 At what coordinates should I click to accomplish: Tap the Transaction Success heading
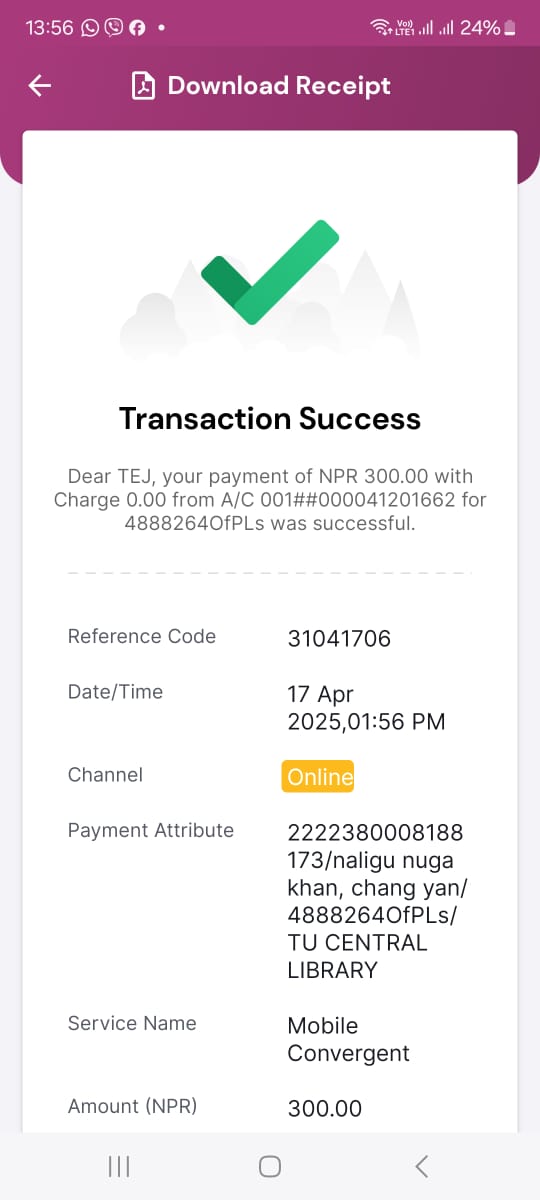point(270,418)
